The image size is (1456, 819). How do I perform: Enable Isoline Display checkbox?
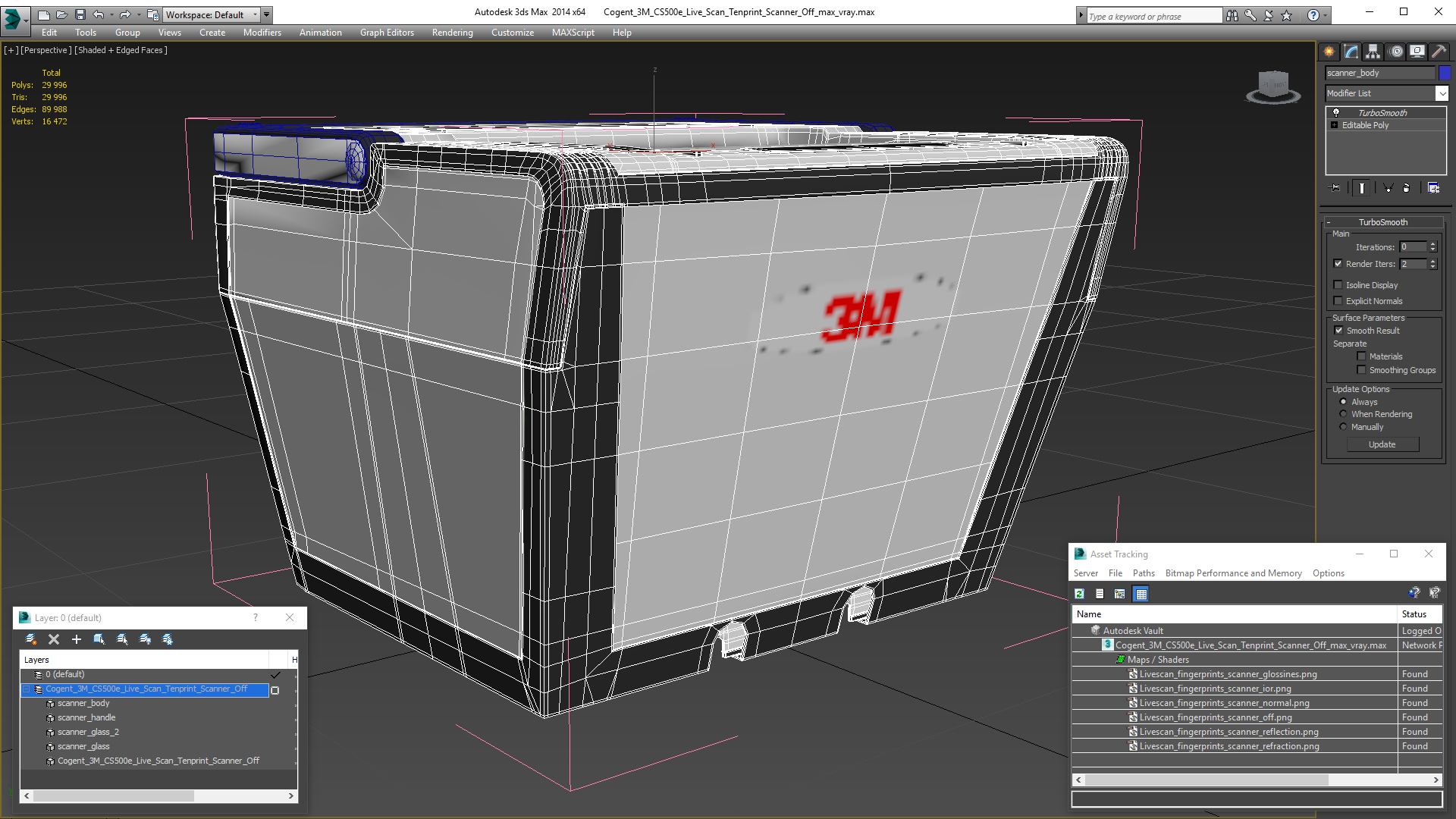coord(1338,285)
